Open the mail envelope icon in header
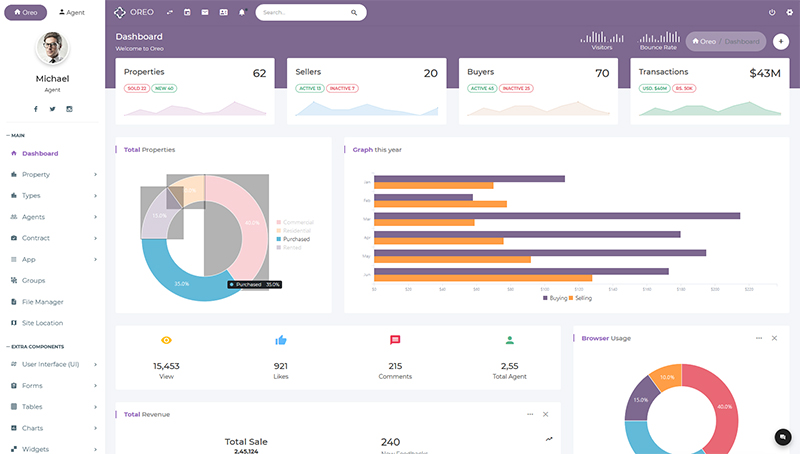The width and height of the screenshot is (800, 454). [205, 12]
